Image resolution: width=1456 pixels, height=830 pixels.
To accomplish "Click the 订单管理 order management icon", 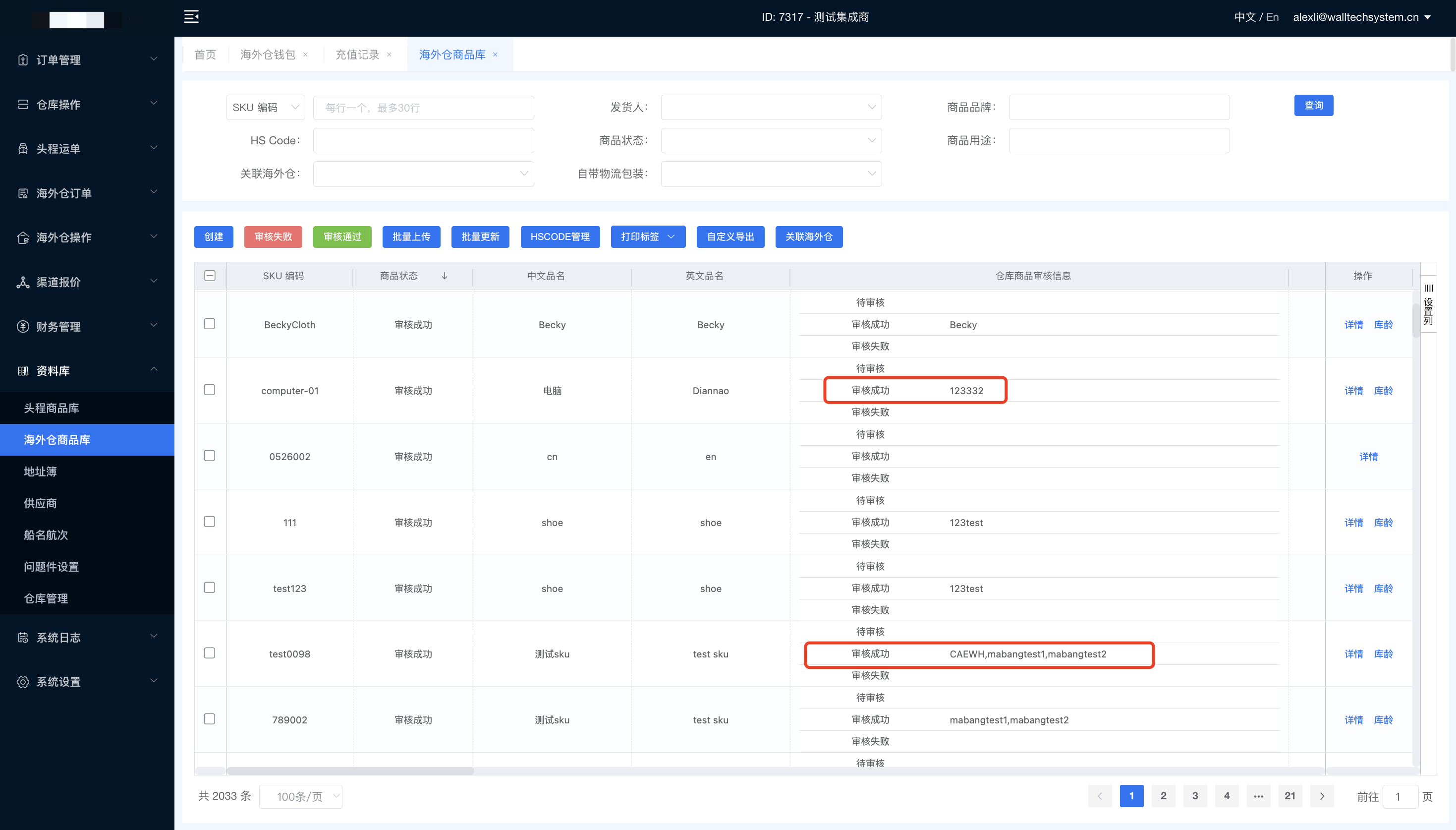I will (x=23, y=60).
